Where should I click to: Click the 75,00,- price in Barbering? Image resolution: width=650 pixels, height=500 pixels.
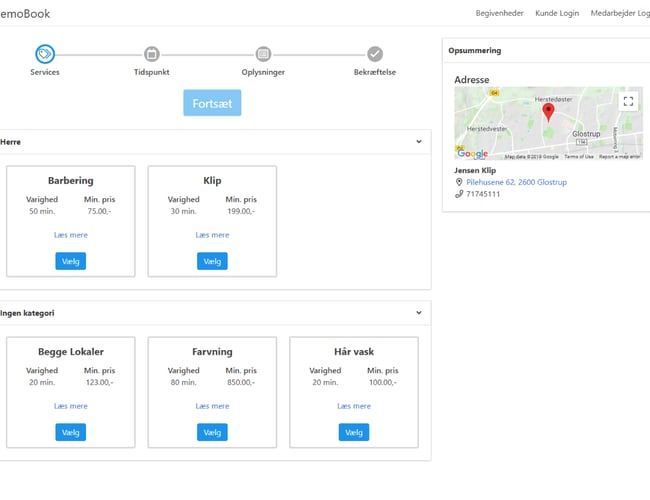tap(99, 211)
